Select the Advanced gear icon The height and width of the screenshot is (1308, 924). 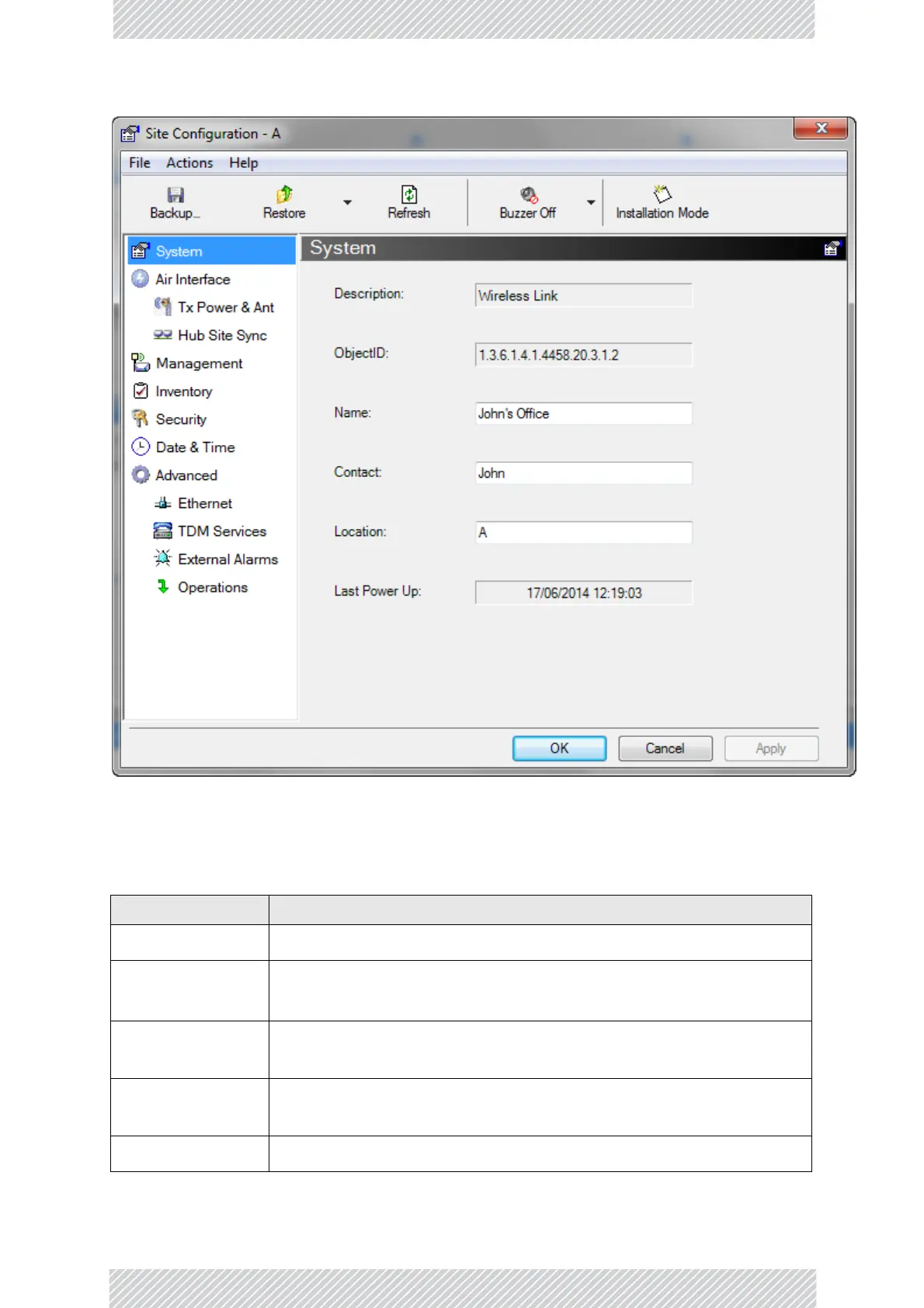click(x=141, y=475)
